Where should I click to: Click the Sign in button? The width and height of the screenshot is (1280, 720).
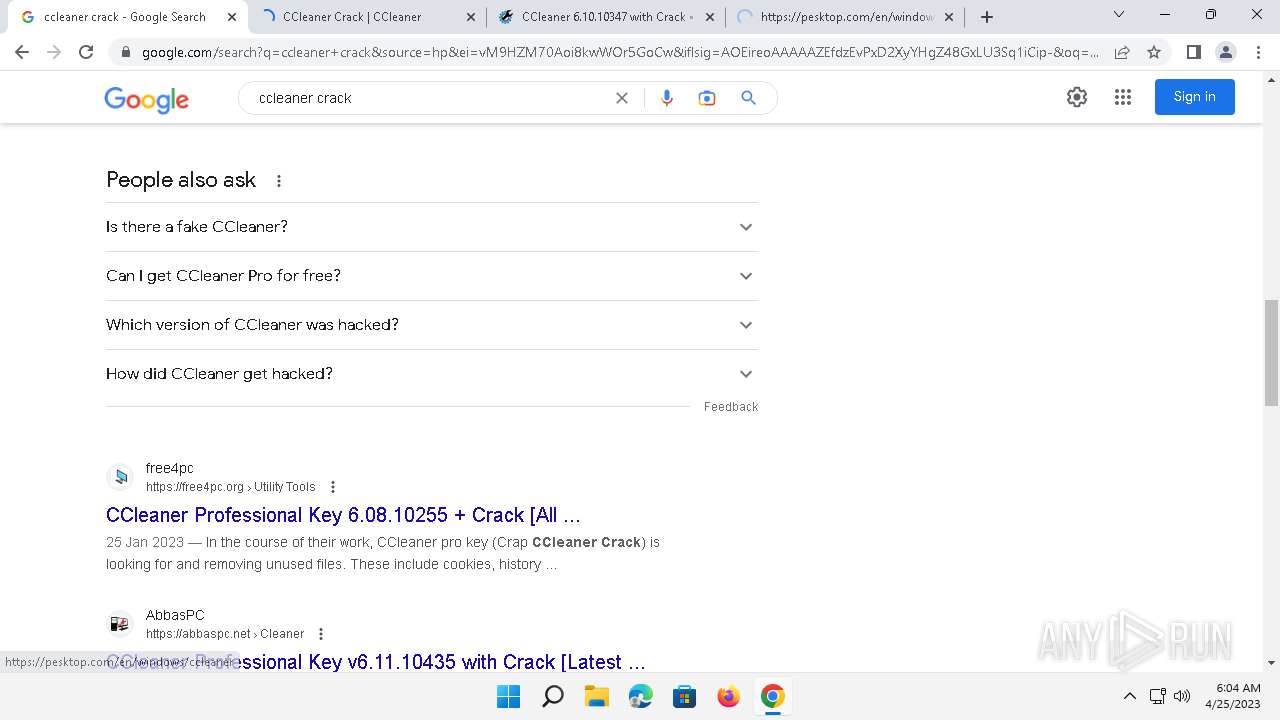coord(1195,97)
